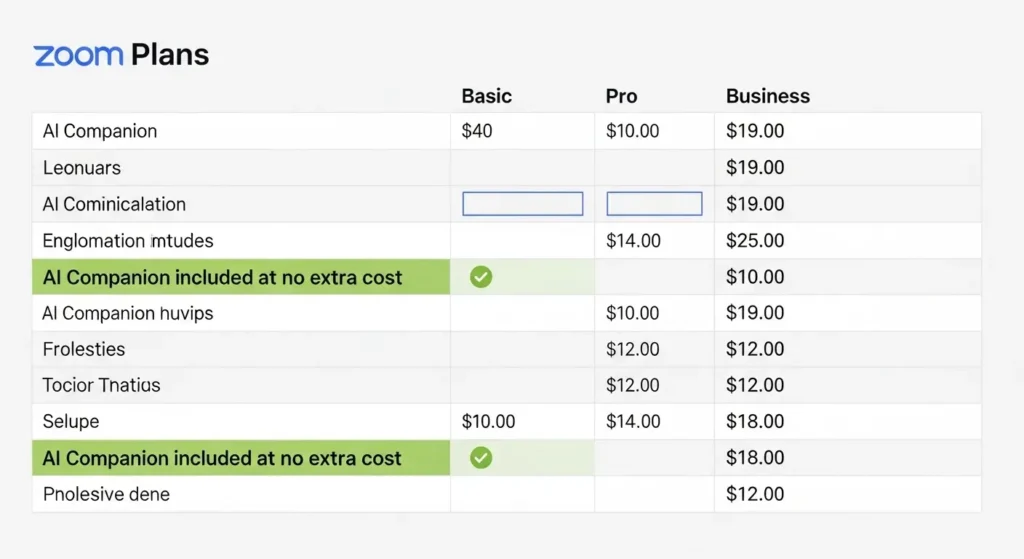Click upper green AI Companion included banner
Screen dimensions: 1024x559
pos(222,277)
